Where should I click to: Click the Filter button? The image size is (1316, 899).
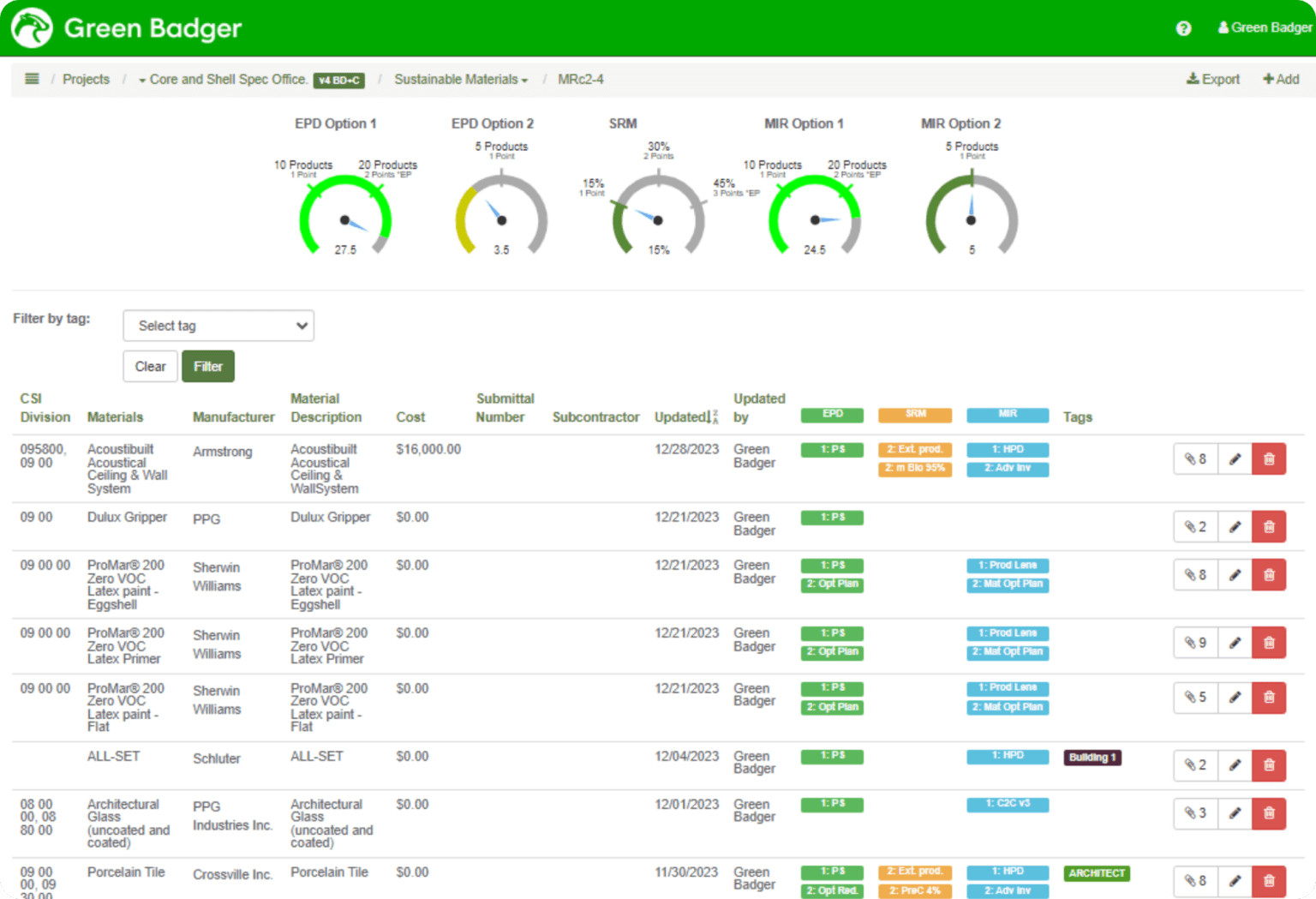click(x=207, y=366)
